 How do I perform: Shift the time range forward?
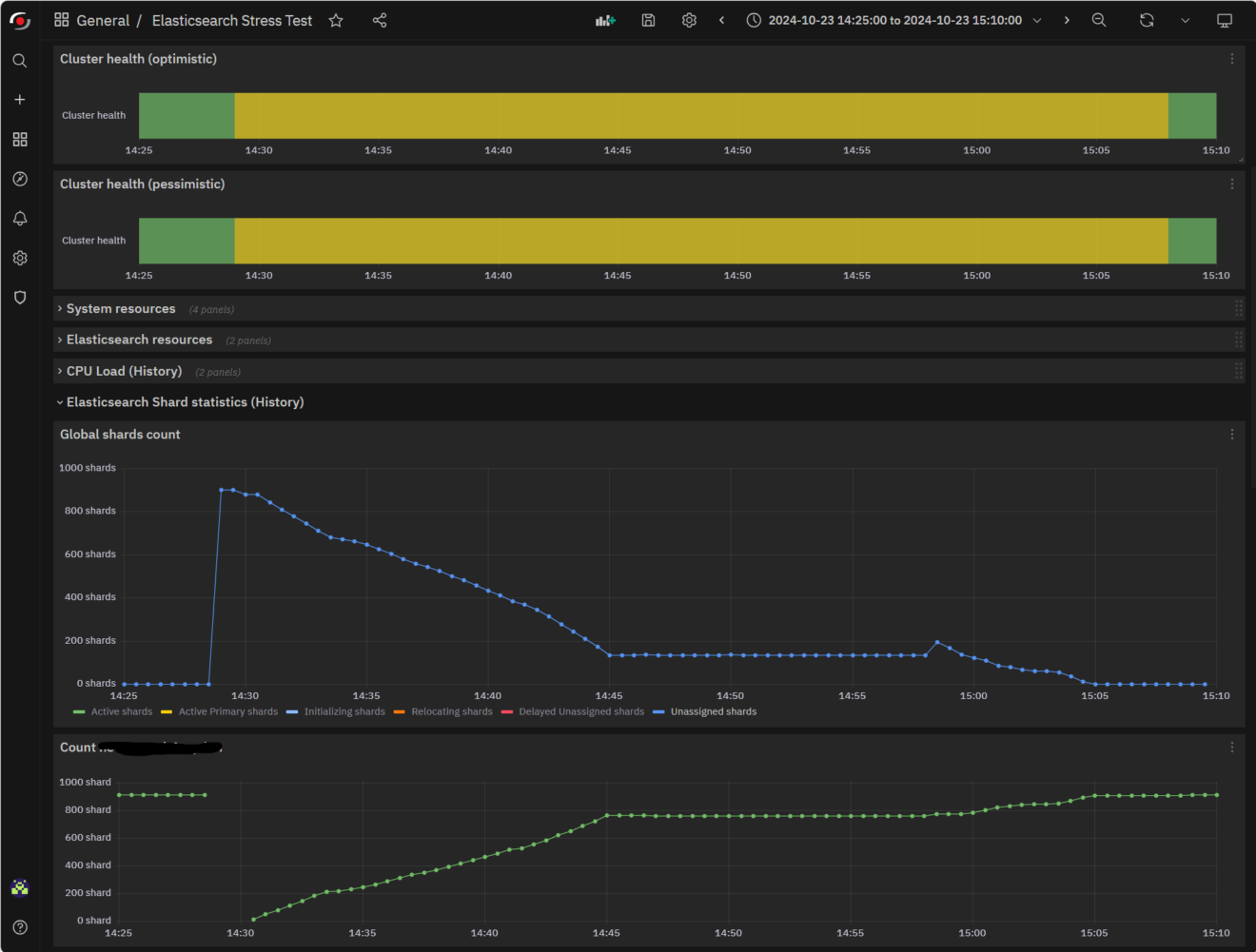tap(1068, 20)
